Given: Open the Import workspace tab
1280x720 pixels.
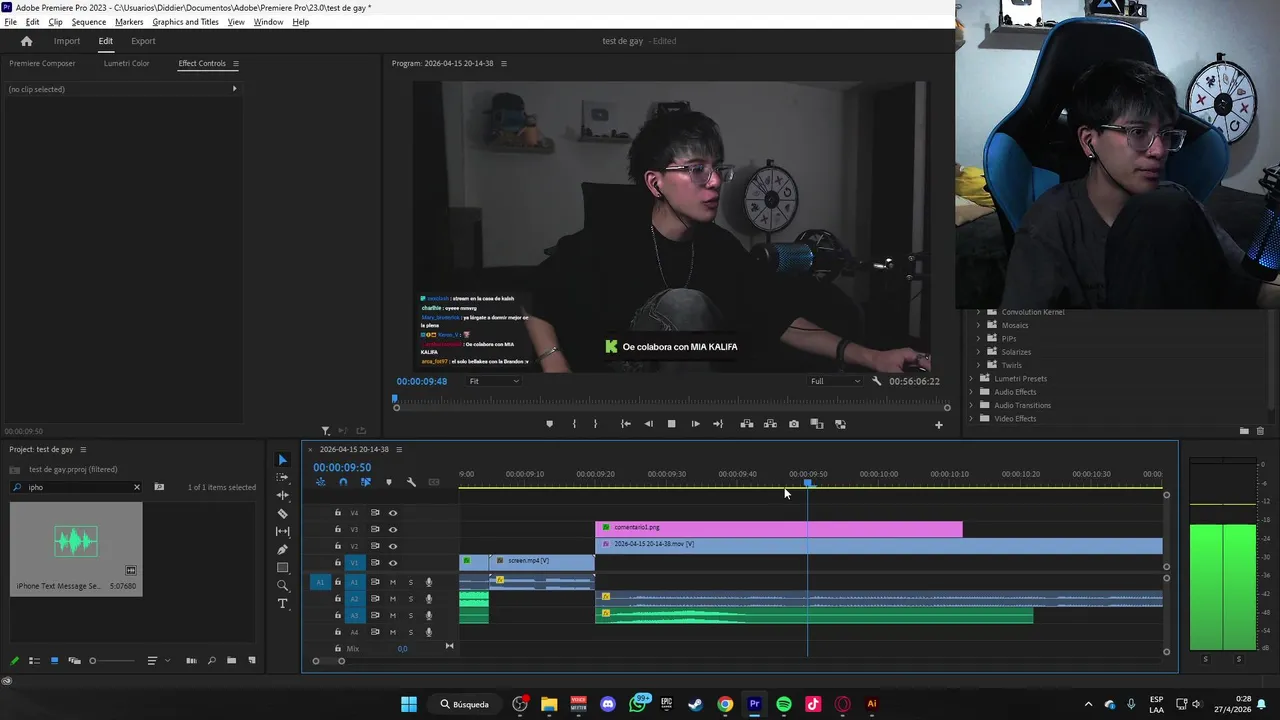Looking at the screenshot, I should pos(67,41).
